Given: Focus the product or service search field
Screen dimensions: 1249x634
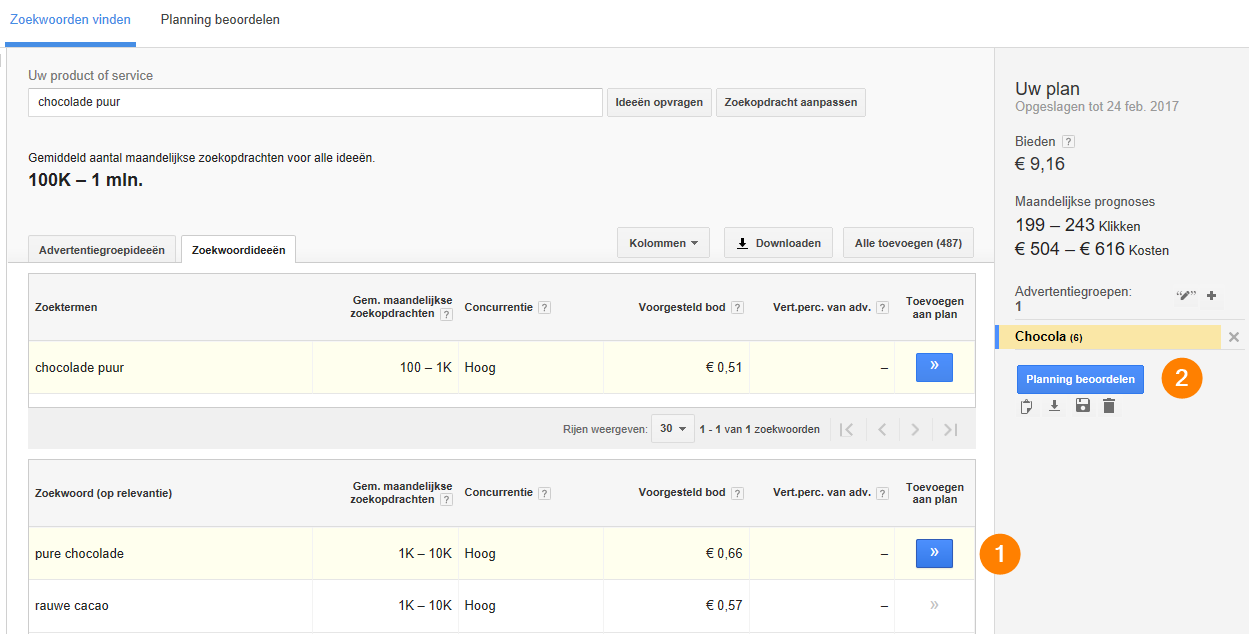Looking at the screenshot, I should 315,102.
